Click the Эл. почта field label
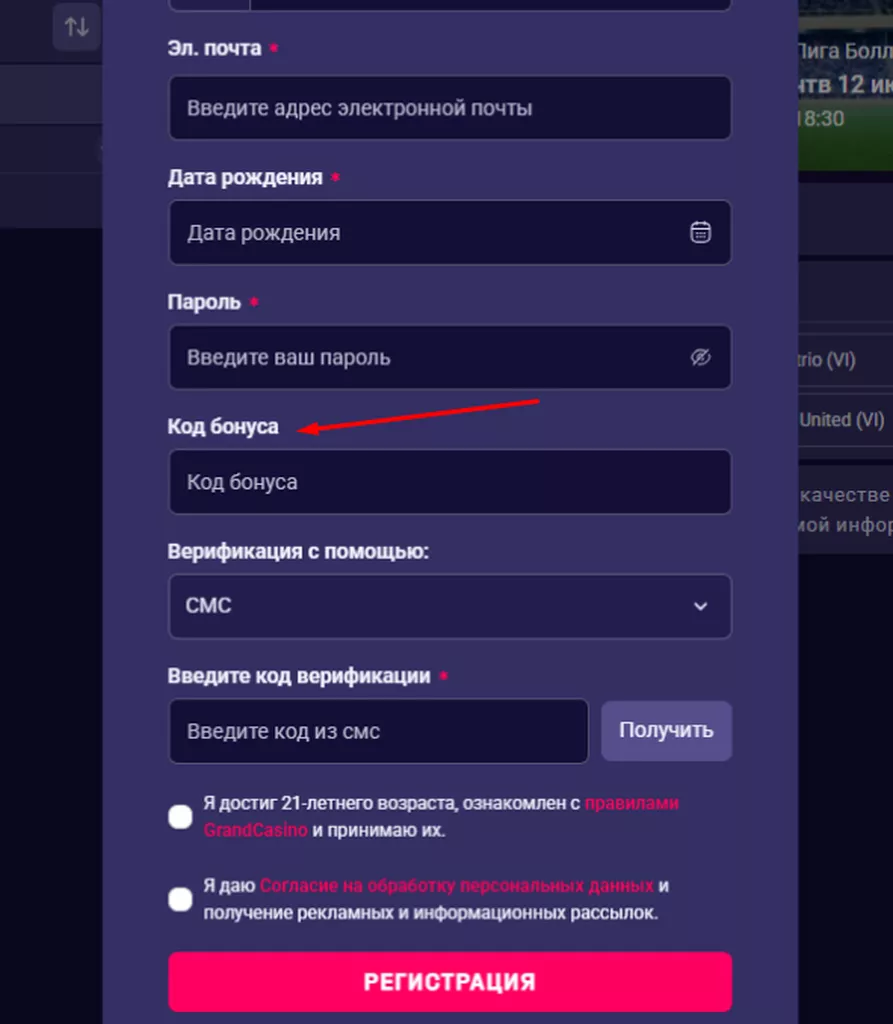 tap(214, 48)
